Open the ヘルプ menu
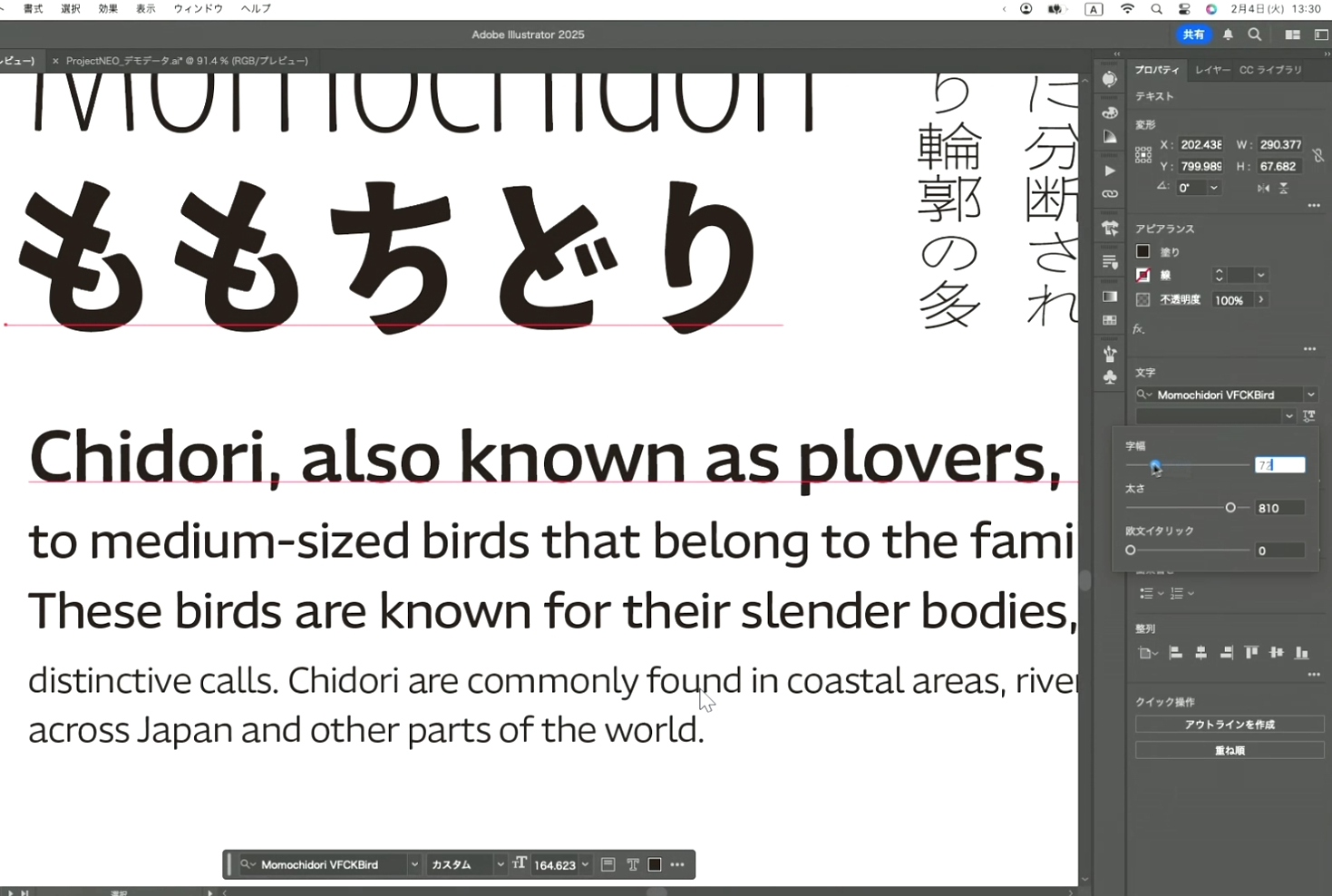 [x=256, y=8]
